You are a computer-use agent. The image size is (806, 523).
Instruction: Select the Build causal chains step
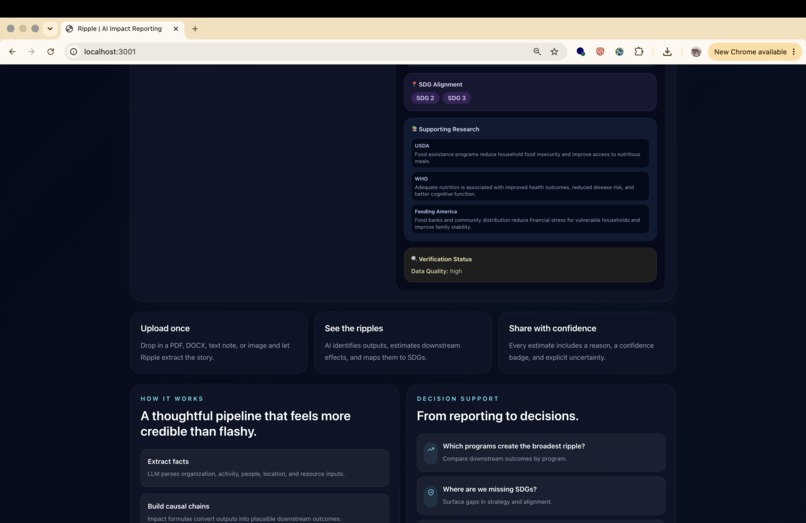(265, 509)
